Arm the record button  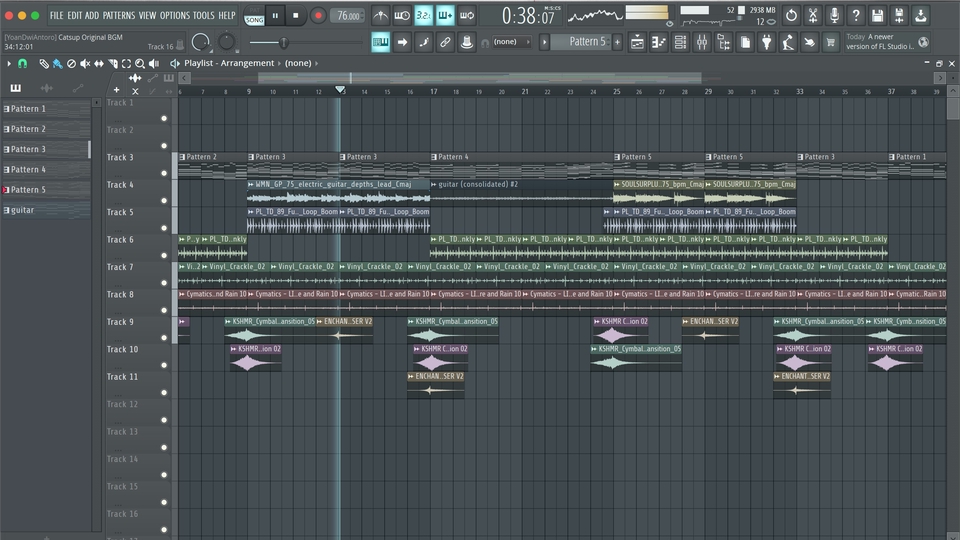(x=318, y=16)
